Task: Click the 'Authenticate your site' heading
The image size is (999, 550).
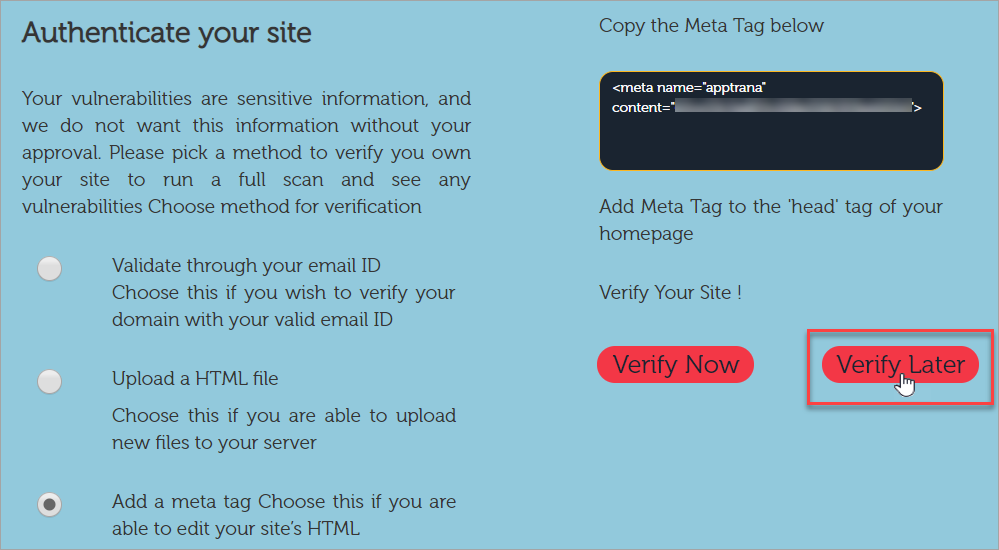Action: pos(166,33)
